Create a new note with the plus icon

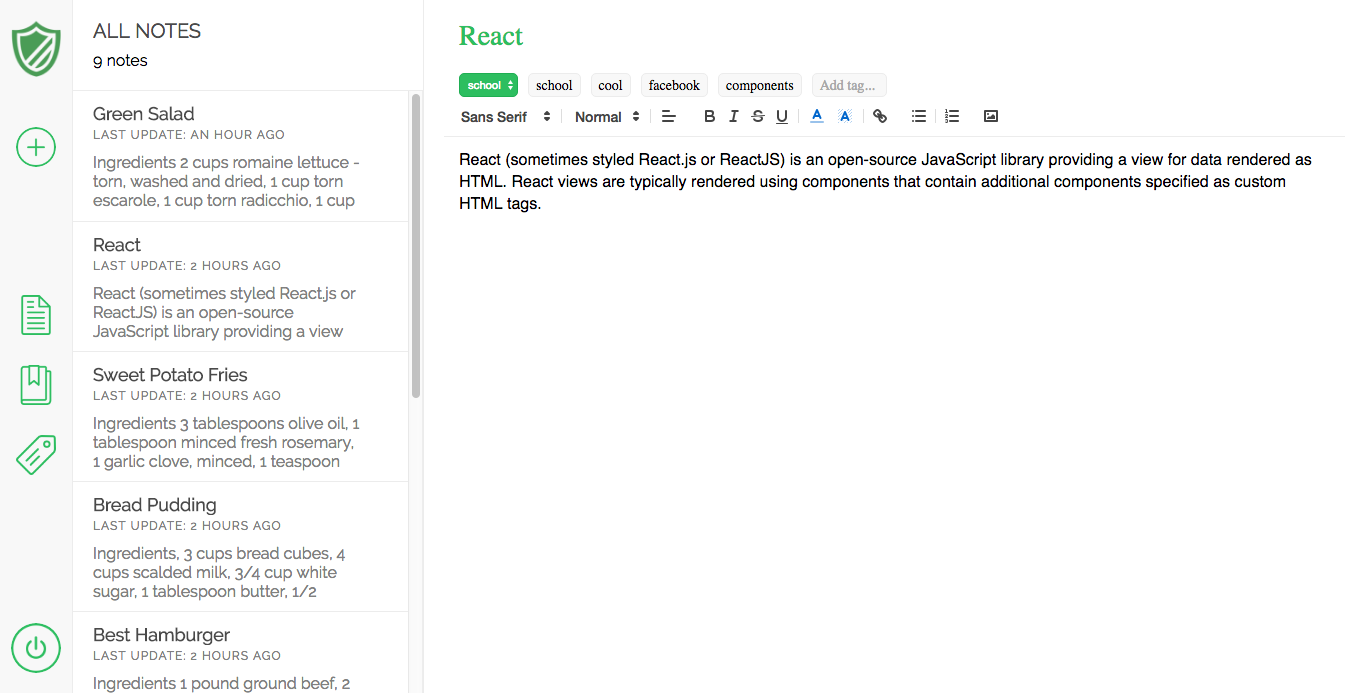click(36, 147)
